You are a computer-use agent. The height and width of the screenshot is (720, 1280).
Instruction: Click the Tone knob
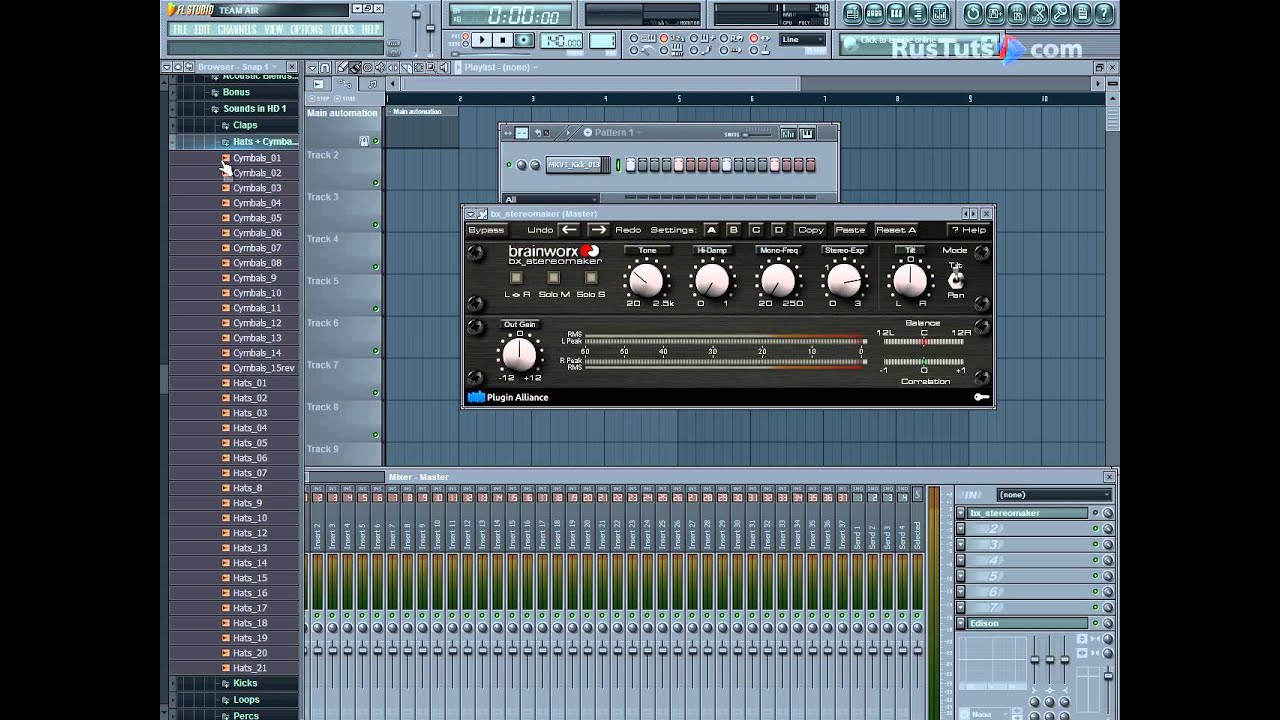pos(647,280)
